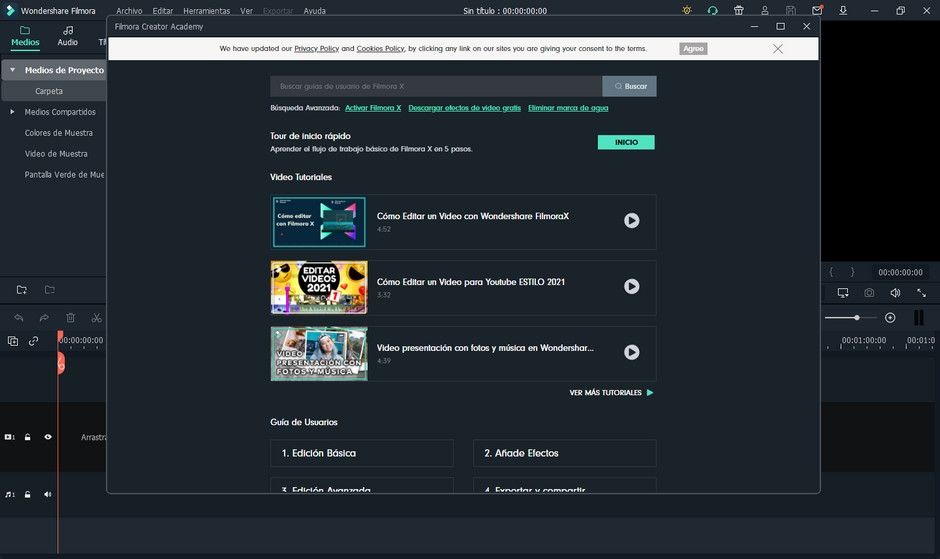Mute the audio track speaker

(x=47, y=494)
